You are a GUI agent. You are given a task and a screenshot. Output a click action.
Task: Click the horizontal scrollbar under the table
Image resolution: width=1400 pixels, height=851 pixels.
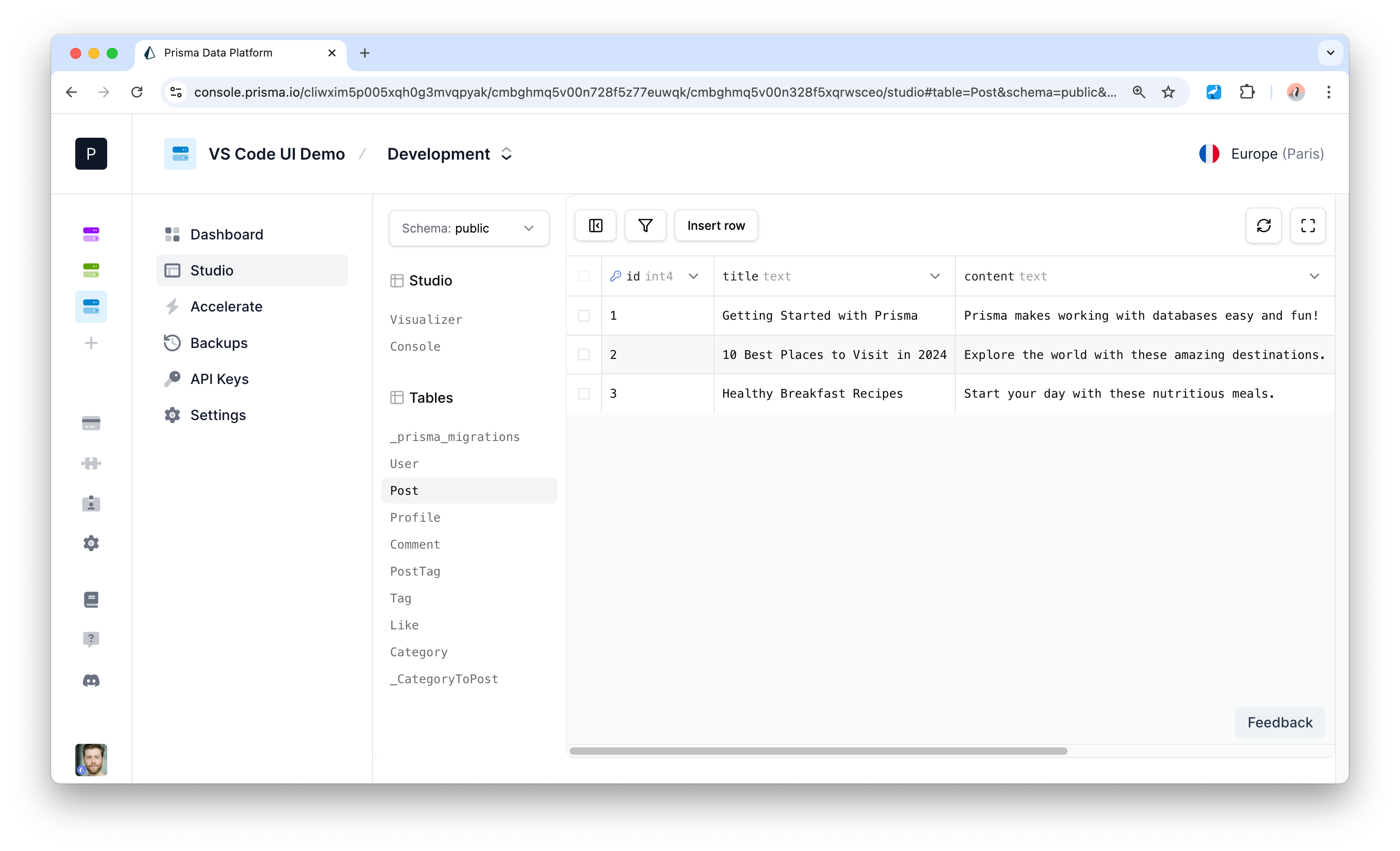coord(818,751)
